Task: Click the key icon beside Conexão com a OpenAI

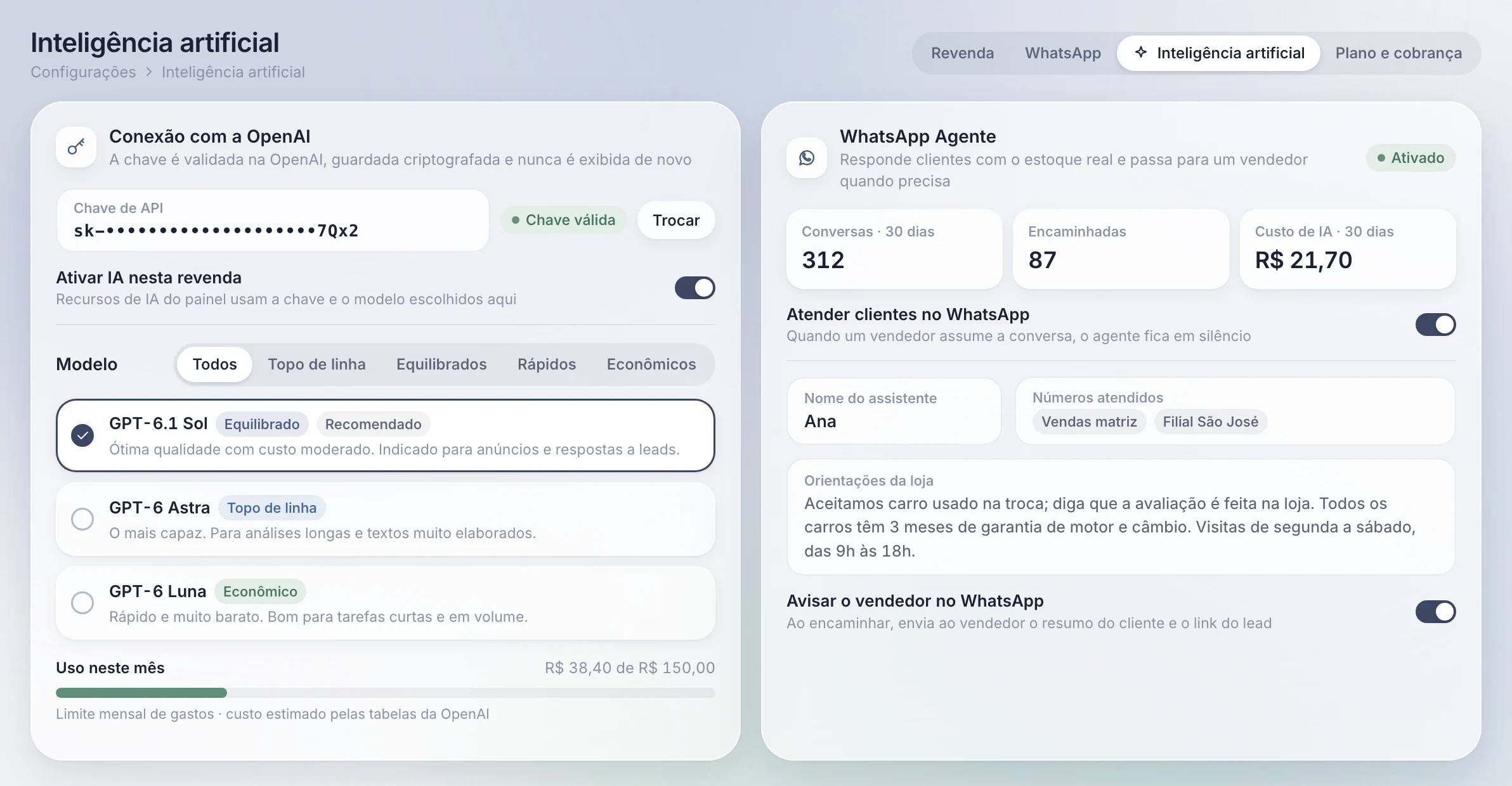Action: (x=76, y=147)
